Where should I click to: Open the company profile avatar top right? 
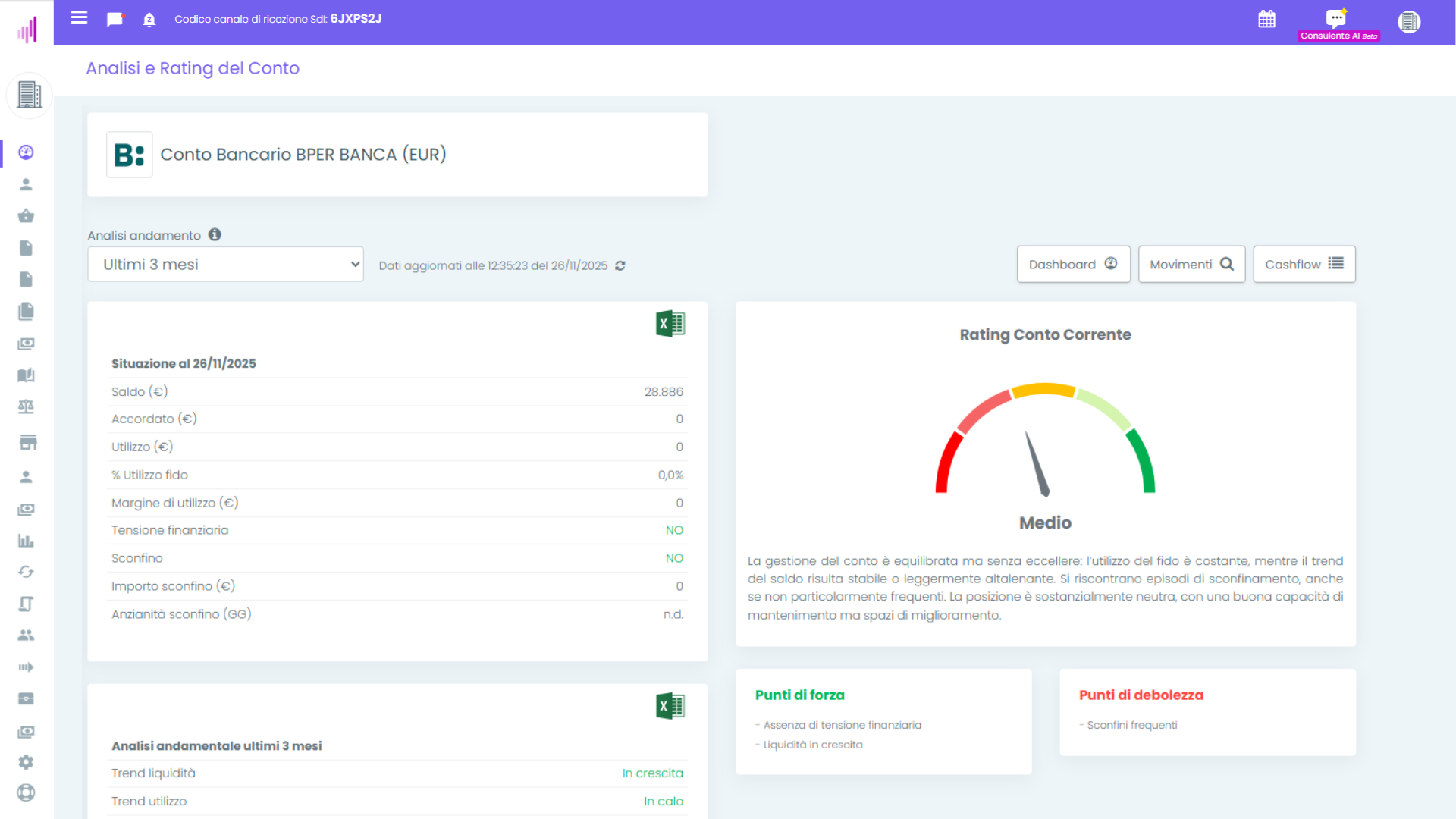pyautogui.click(x=1409, y=22)
